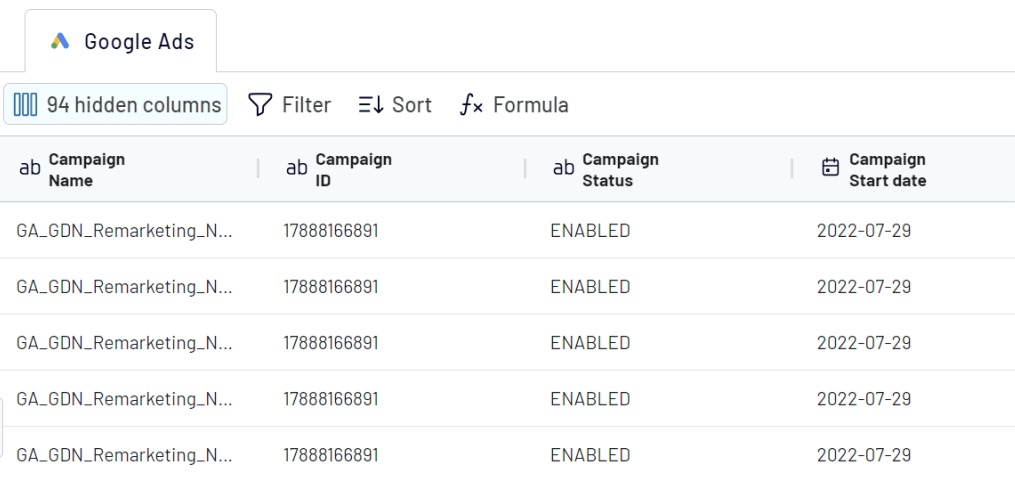
Task: Click the Filter funnel icon
Action: tap(260, 104)
